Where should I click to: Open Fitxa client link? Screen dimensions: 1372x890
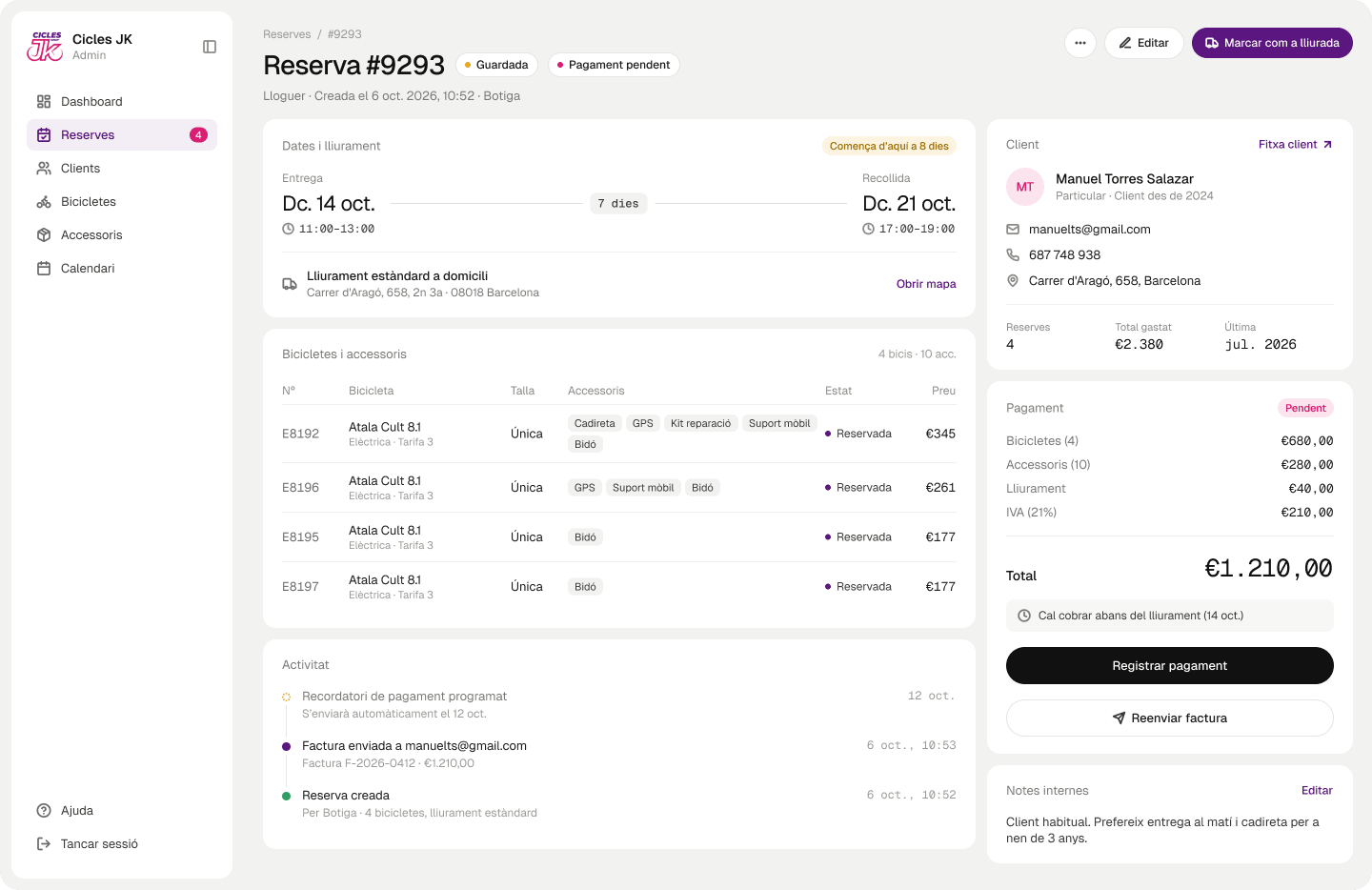(x=1296, y=145)
